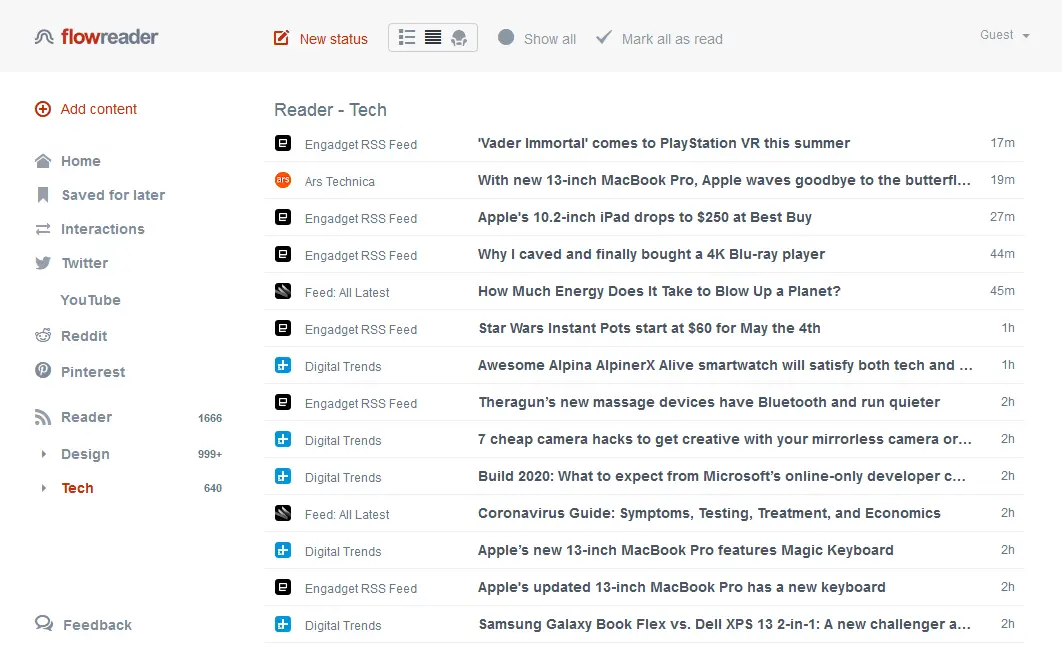
Task: Go to Home in sidebar
Action: (x=80, y=161)
